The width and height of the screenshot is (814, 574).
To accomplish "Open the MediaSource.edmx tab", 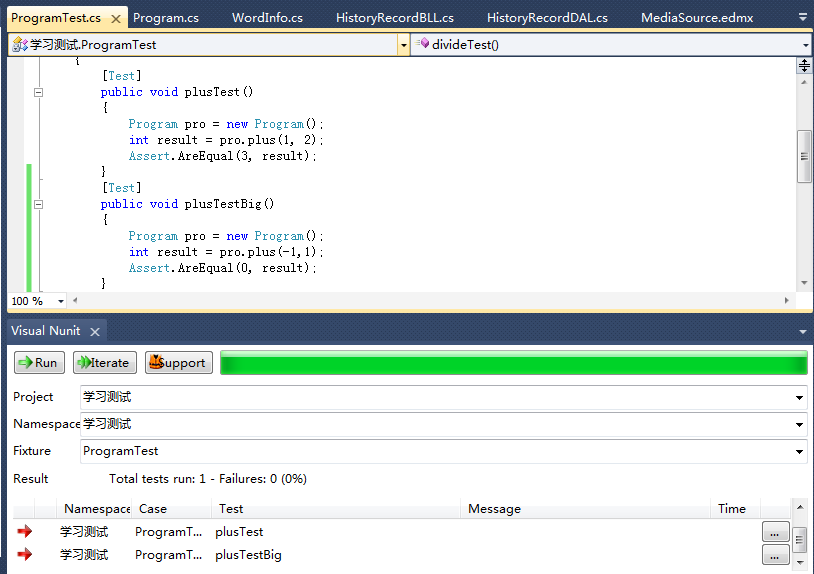I will tap(697, 18).
